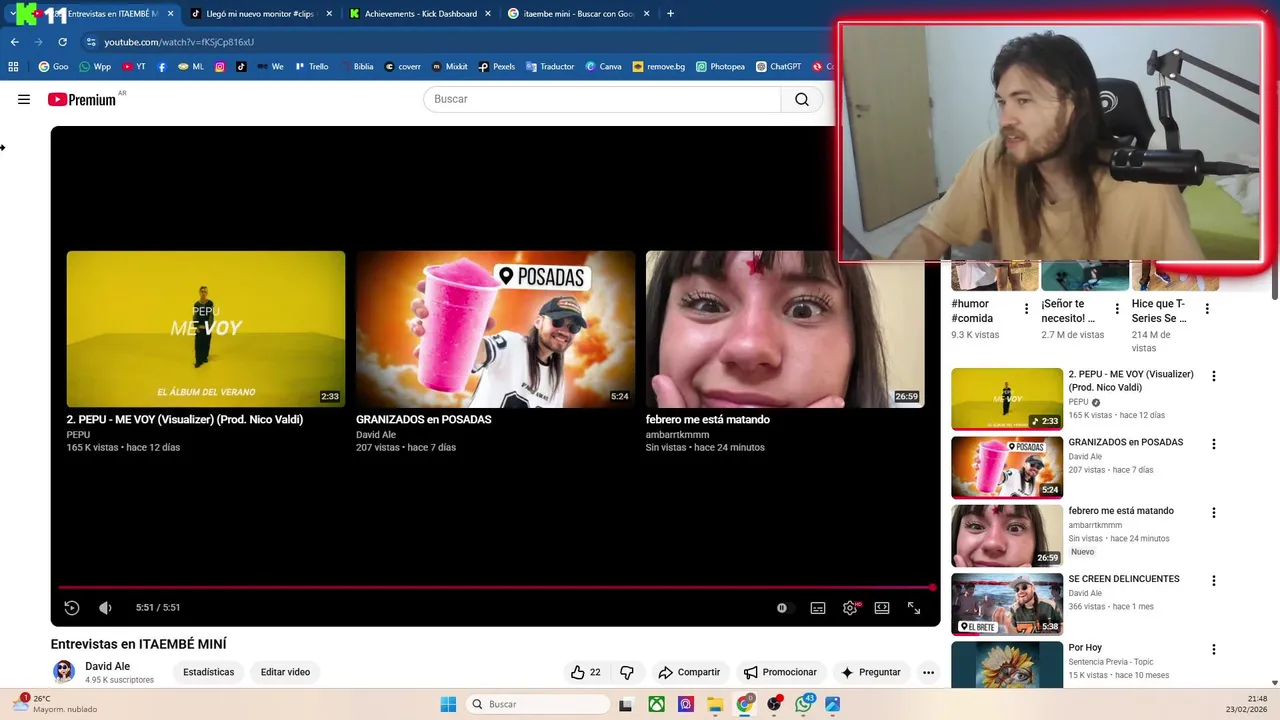Open the Instagram bookmark icon
The height and width of the screenshot is (720, 1280).
pyautogui.click(x=220, y=67)
